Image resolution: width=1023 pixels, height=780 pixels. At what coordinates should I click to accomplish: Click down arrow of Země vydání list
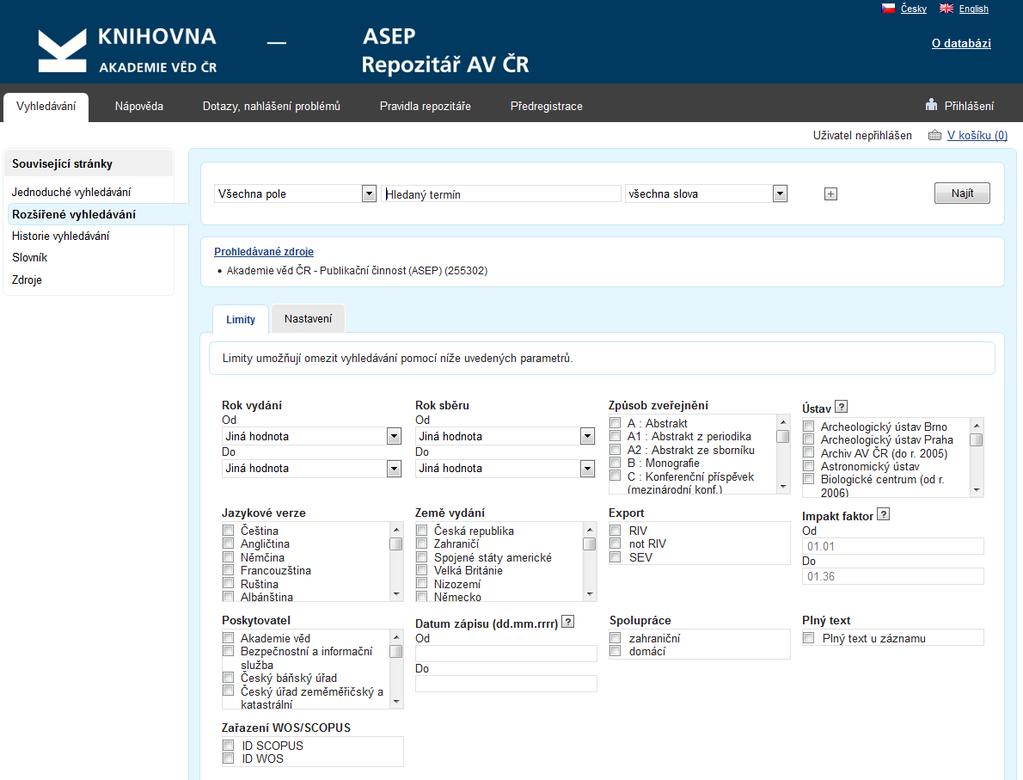point(590,594)
